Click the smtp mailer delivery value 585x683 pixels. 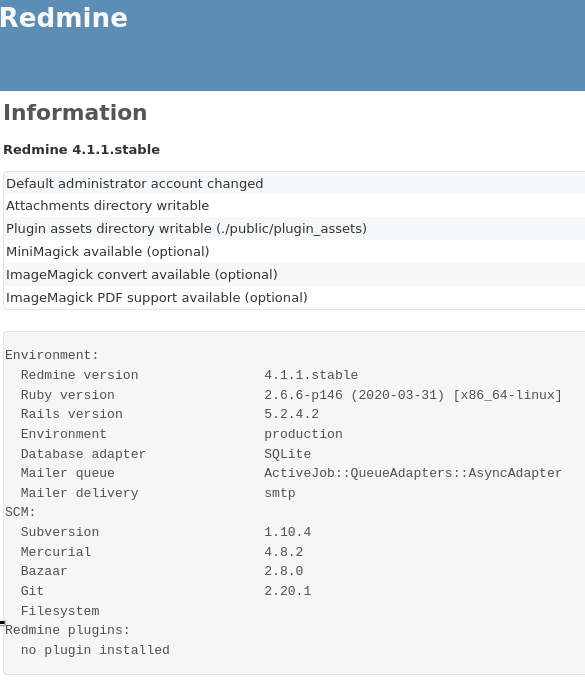coord(280,493)
